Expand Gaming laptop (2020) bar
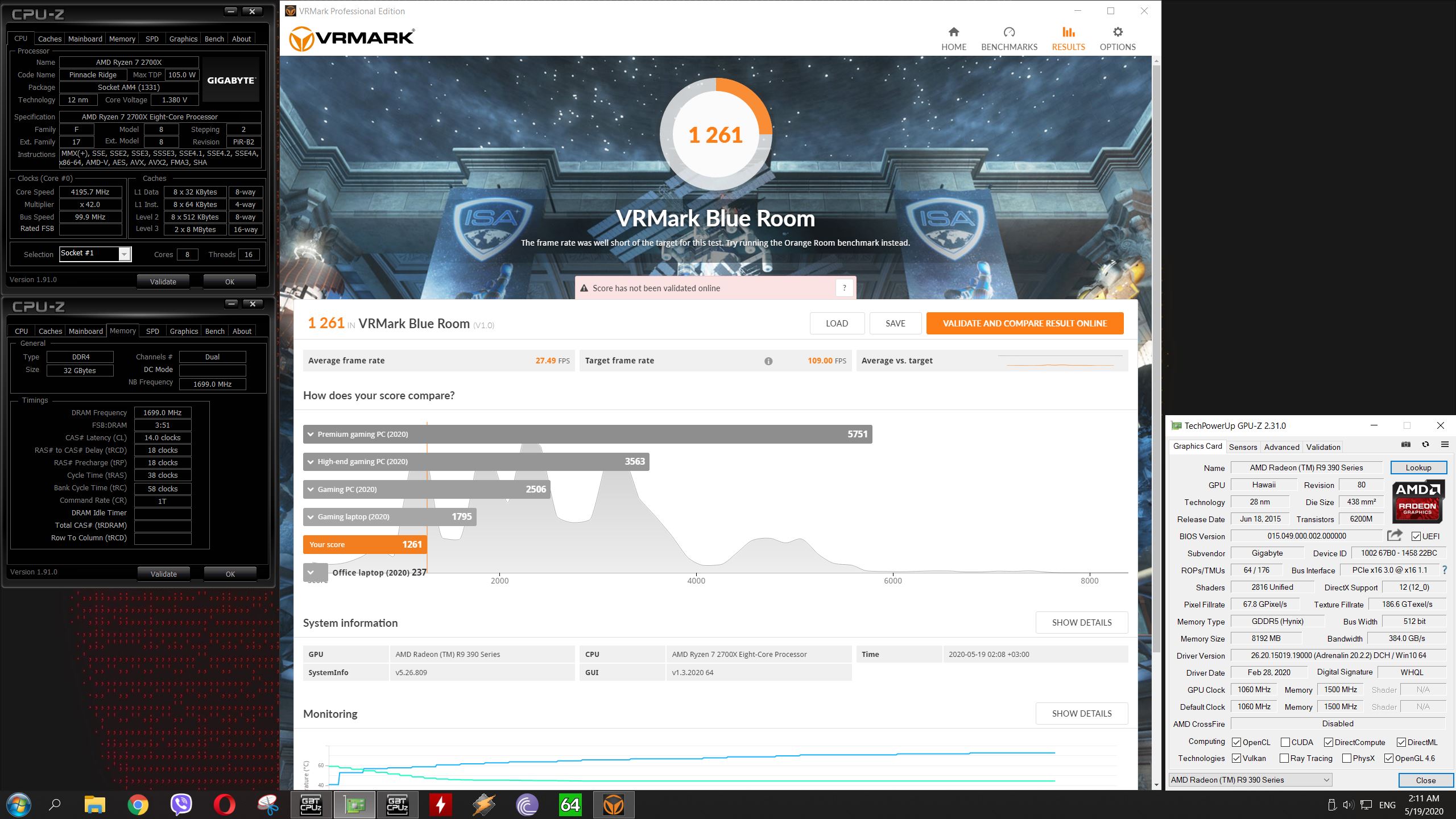The height and width of the screenshot is (819, 1456). point(390,516)
